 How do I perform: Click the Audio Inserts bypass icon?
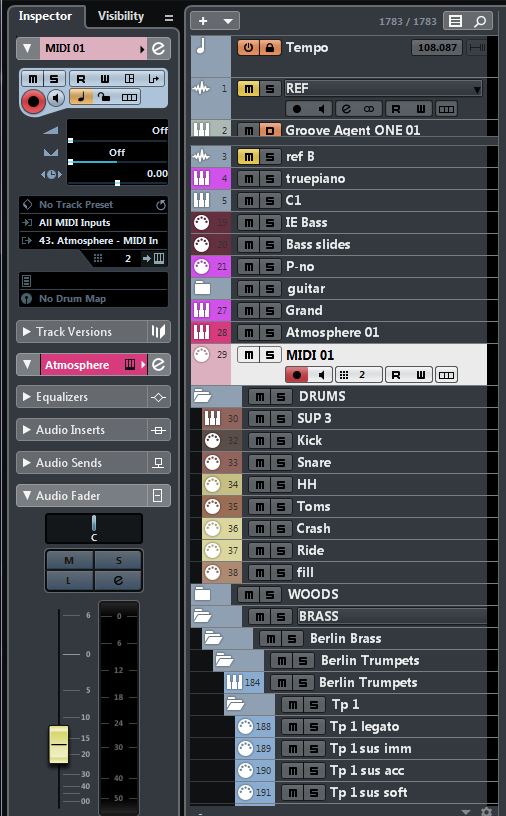[x=158, y=430]
